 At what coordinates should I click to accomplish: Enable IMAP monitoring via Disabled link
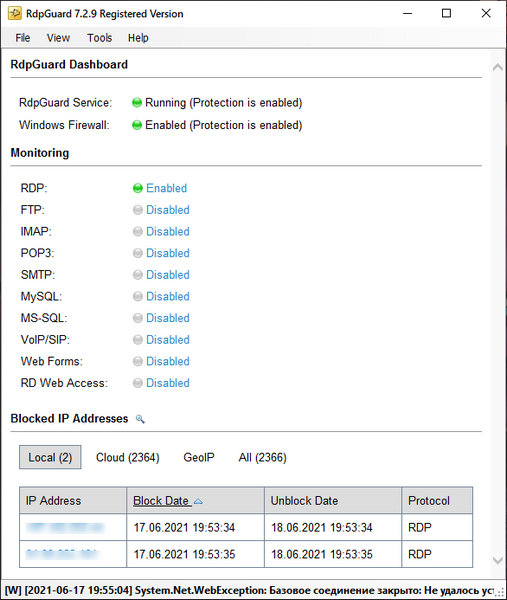(x=168, y=232)
